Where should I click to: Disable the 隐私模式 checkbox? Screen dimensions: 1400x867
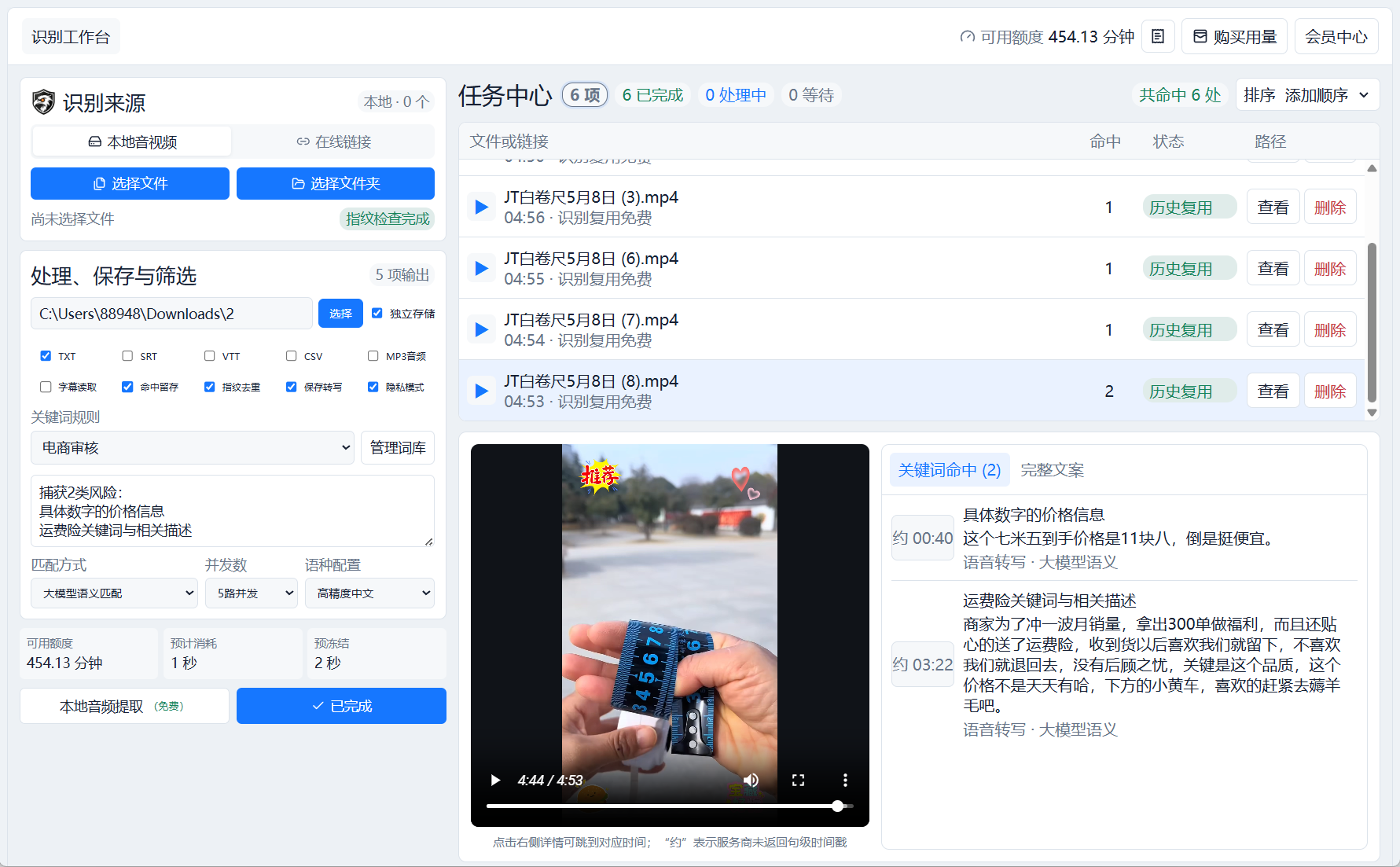tap(373, 387)
